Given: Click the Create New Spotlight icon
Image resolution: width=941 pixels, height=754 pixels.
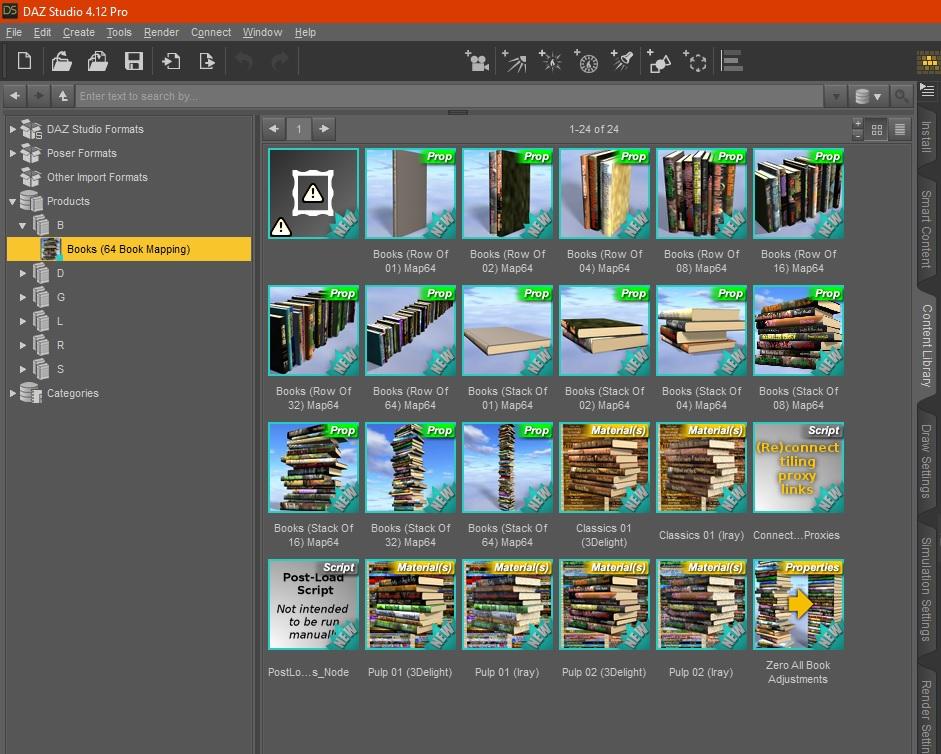Looking at the screenshot, I should [622, 62].
